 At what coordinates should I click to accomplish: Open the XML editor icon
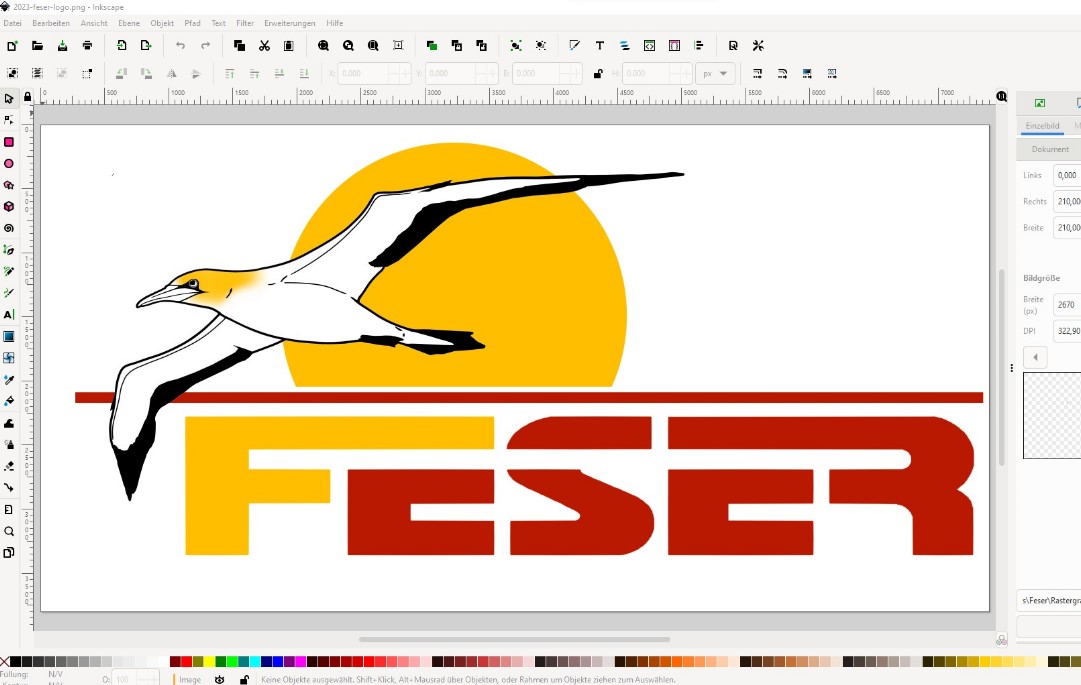tap(649, 45)
